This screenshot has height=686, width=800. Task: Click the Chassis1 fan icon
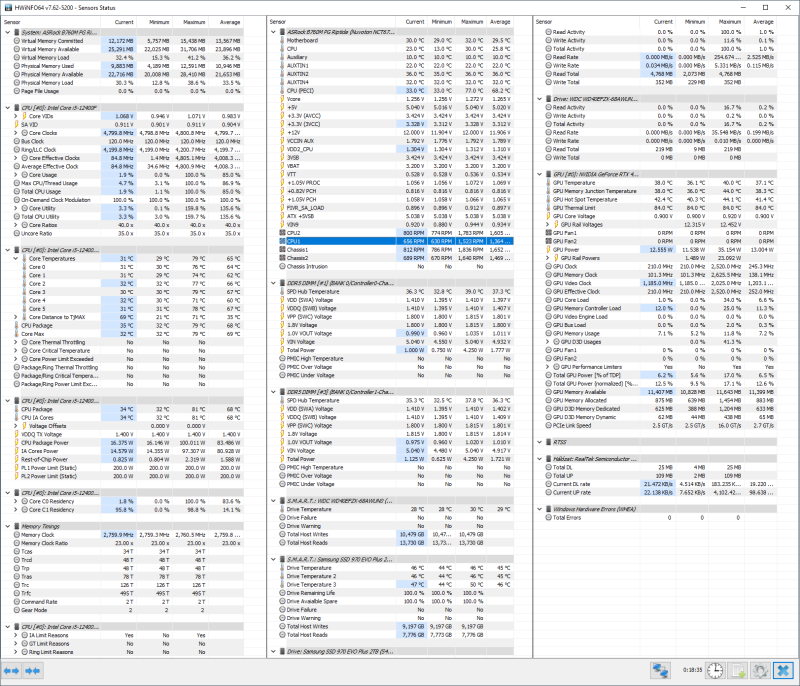point(282,250)
